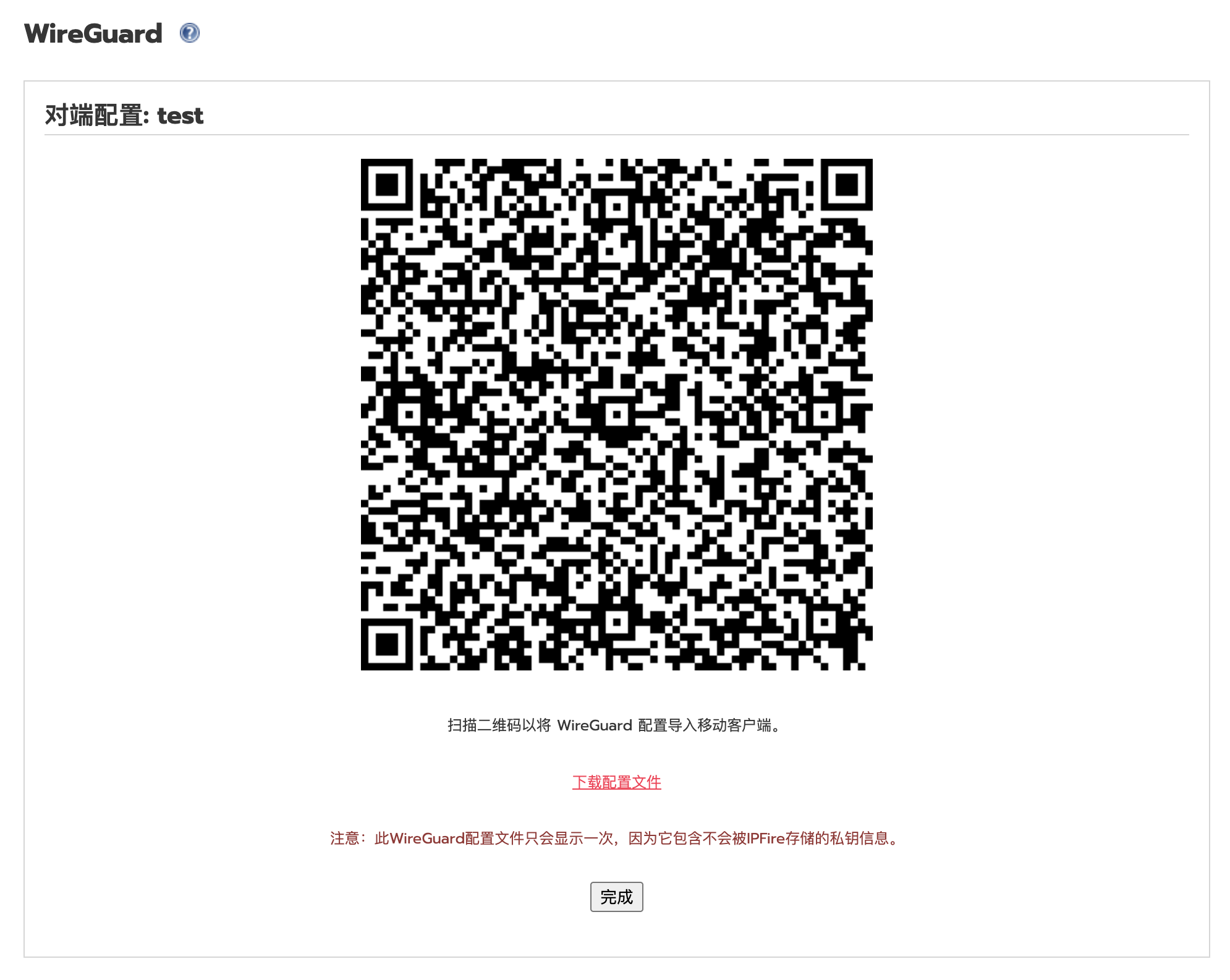
Task: Click the center of the QR code
Action: click(x=616, y=414)
